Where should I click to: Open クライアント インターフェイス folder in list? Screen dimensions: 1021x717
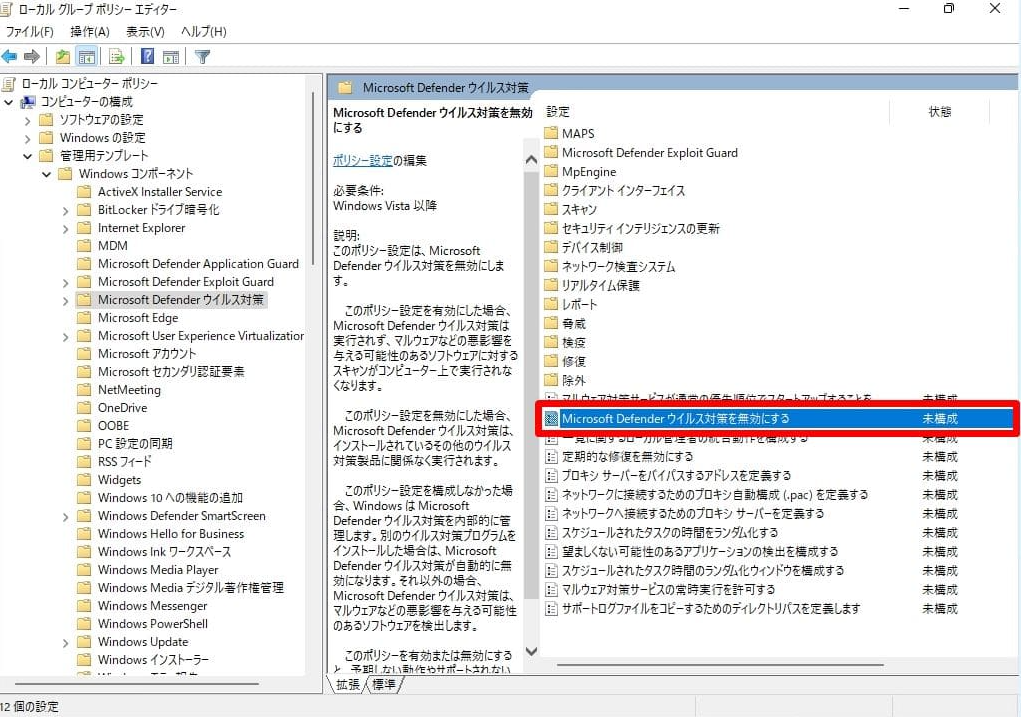[623, 190]
